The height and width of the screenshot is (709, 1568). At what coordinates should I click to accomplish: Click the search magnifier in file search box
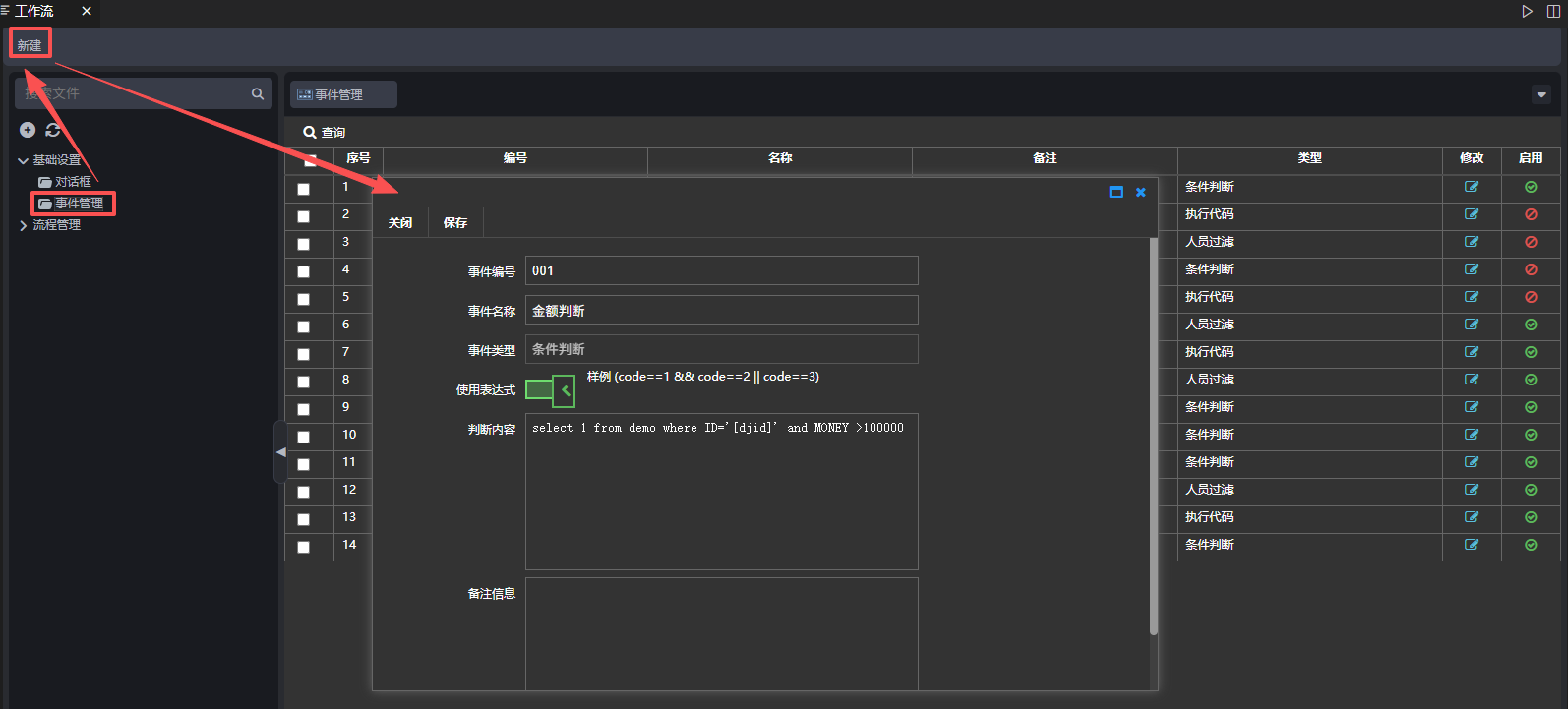[258, 94]
